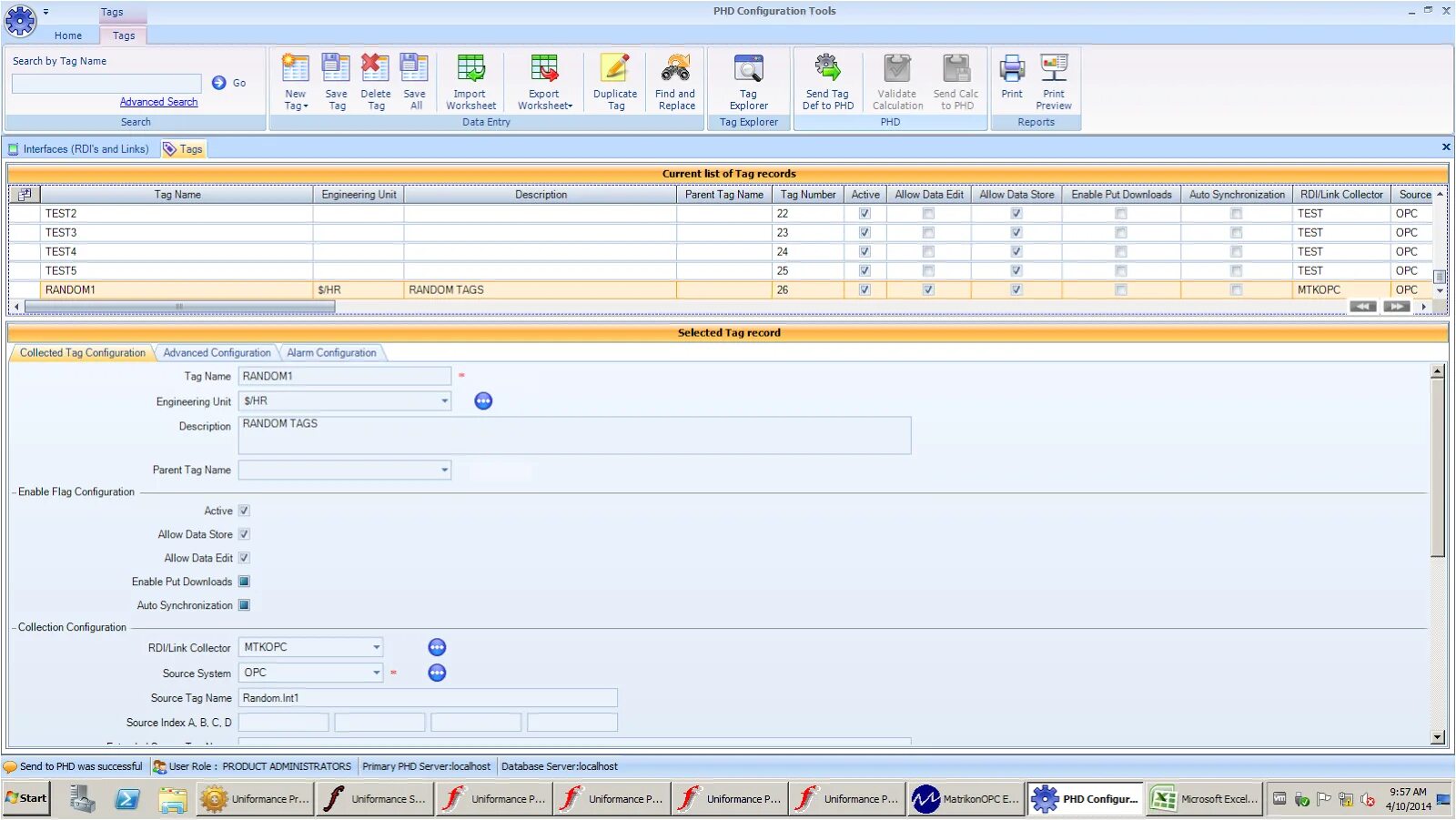Toggle Active checkbox in Enable Flag Configuration
1456x820 pixels.
244,511
